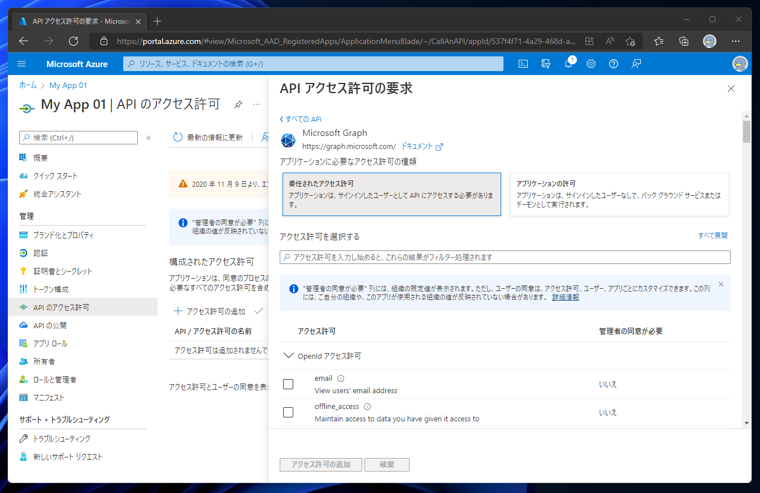Focus the left menu 検索 box
Screen dimensions: 760x493
tap(79, 138)
